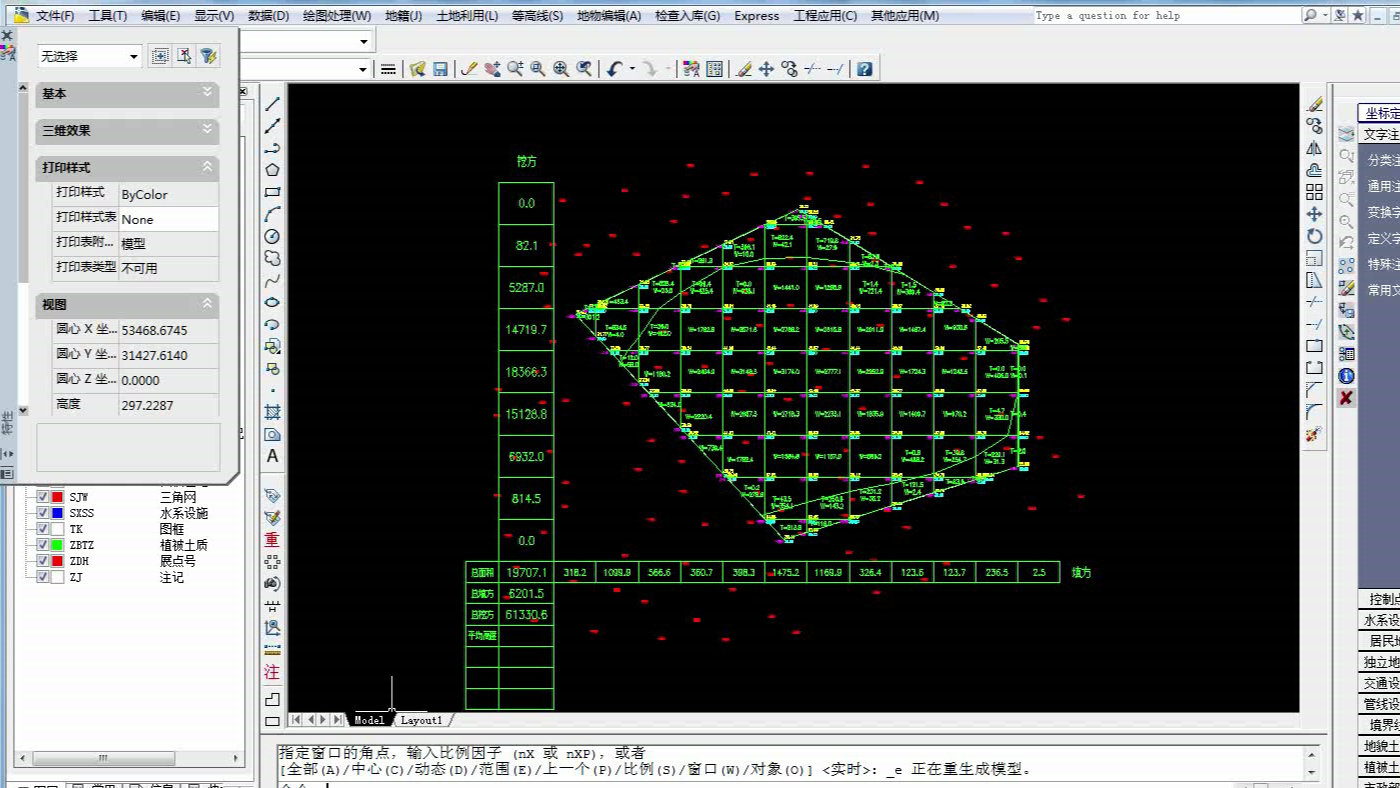
Task: Select the Hatch tool
Action: click(x=272, y=412)
